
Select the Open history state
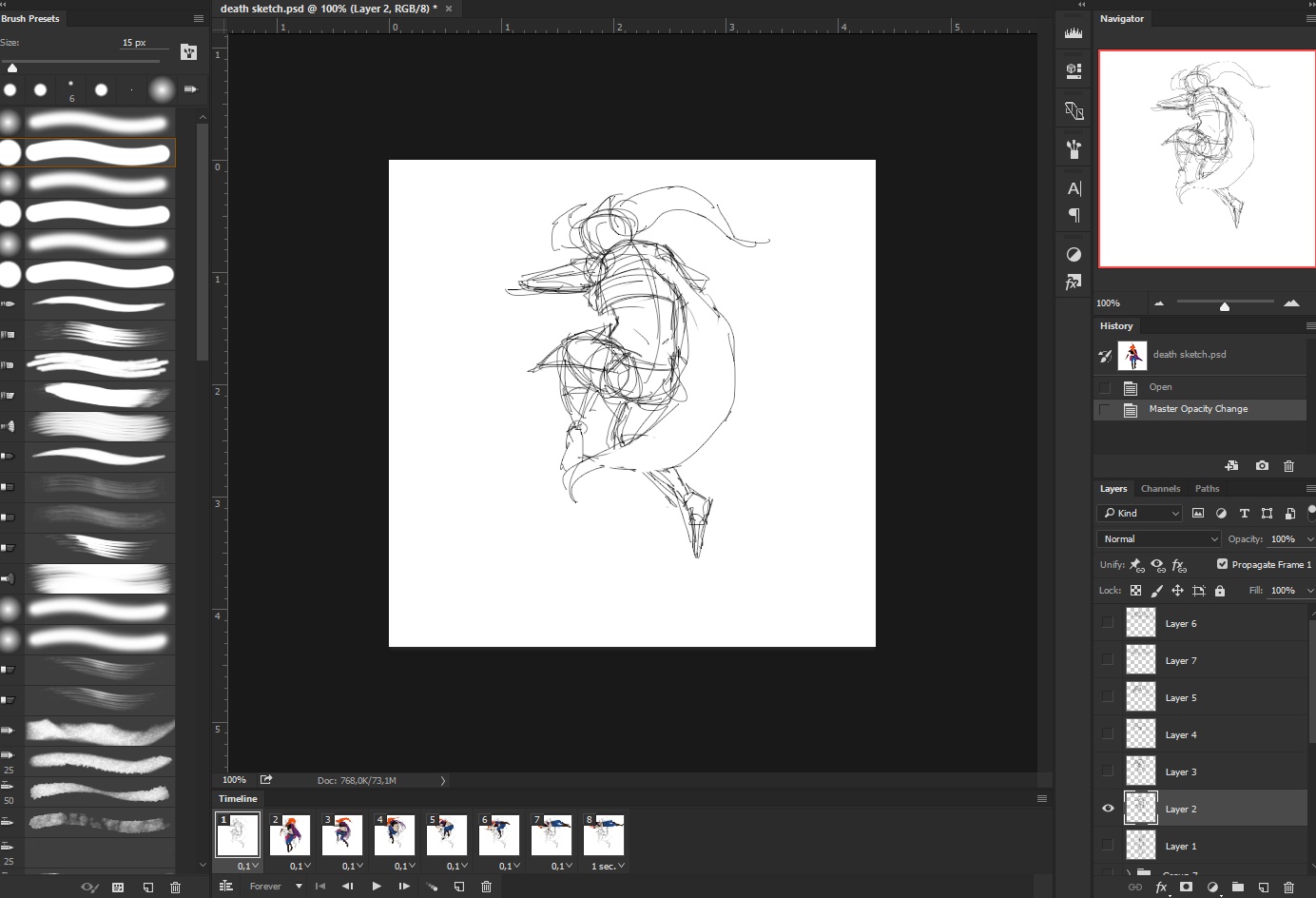[1160, 387]
